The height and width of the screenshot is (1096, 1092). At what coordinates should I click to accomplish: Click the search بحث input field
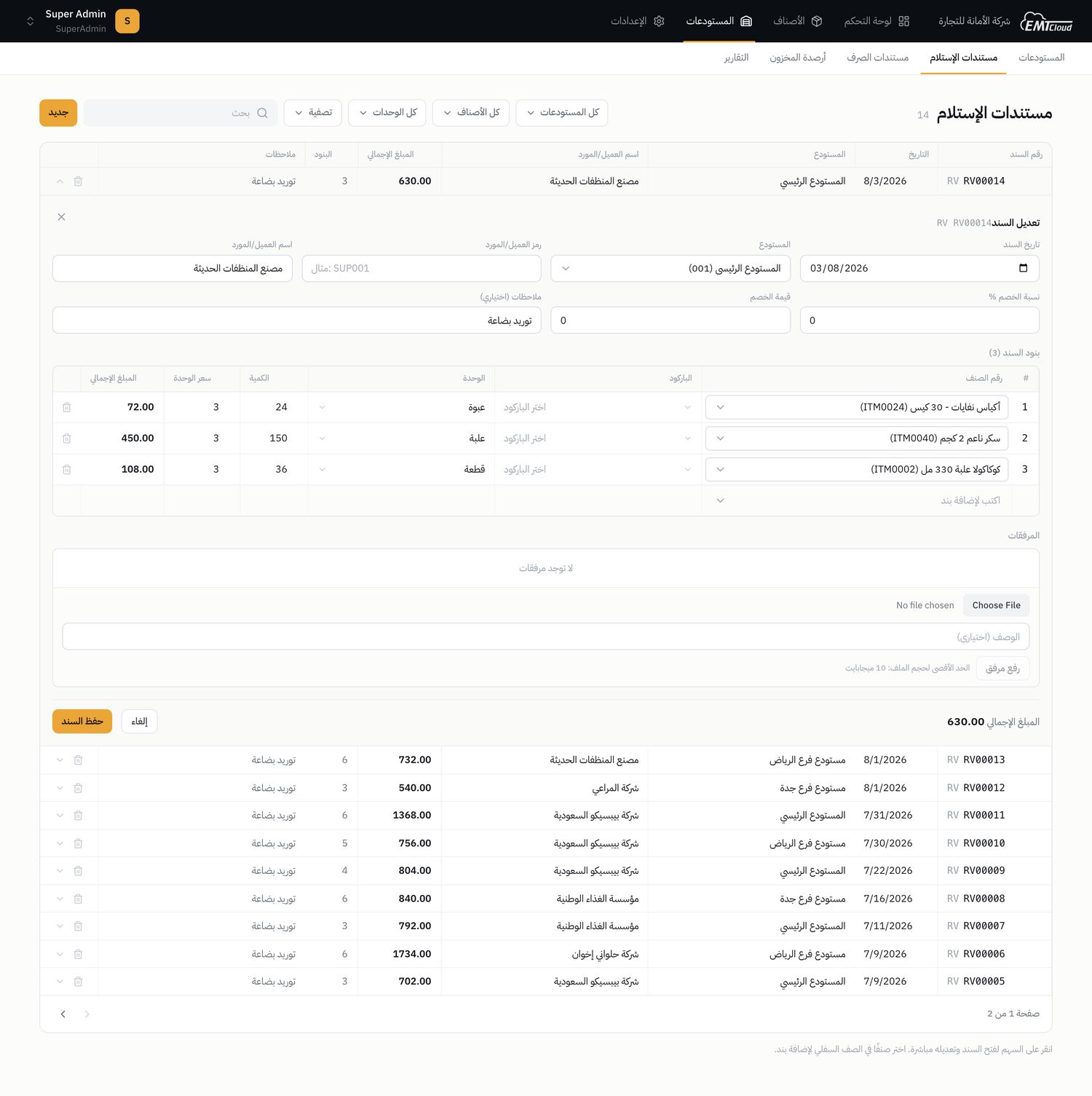(x=181, y=113)
